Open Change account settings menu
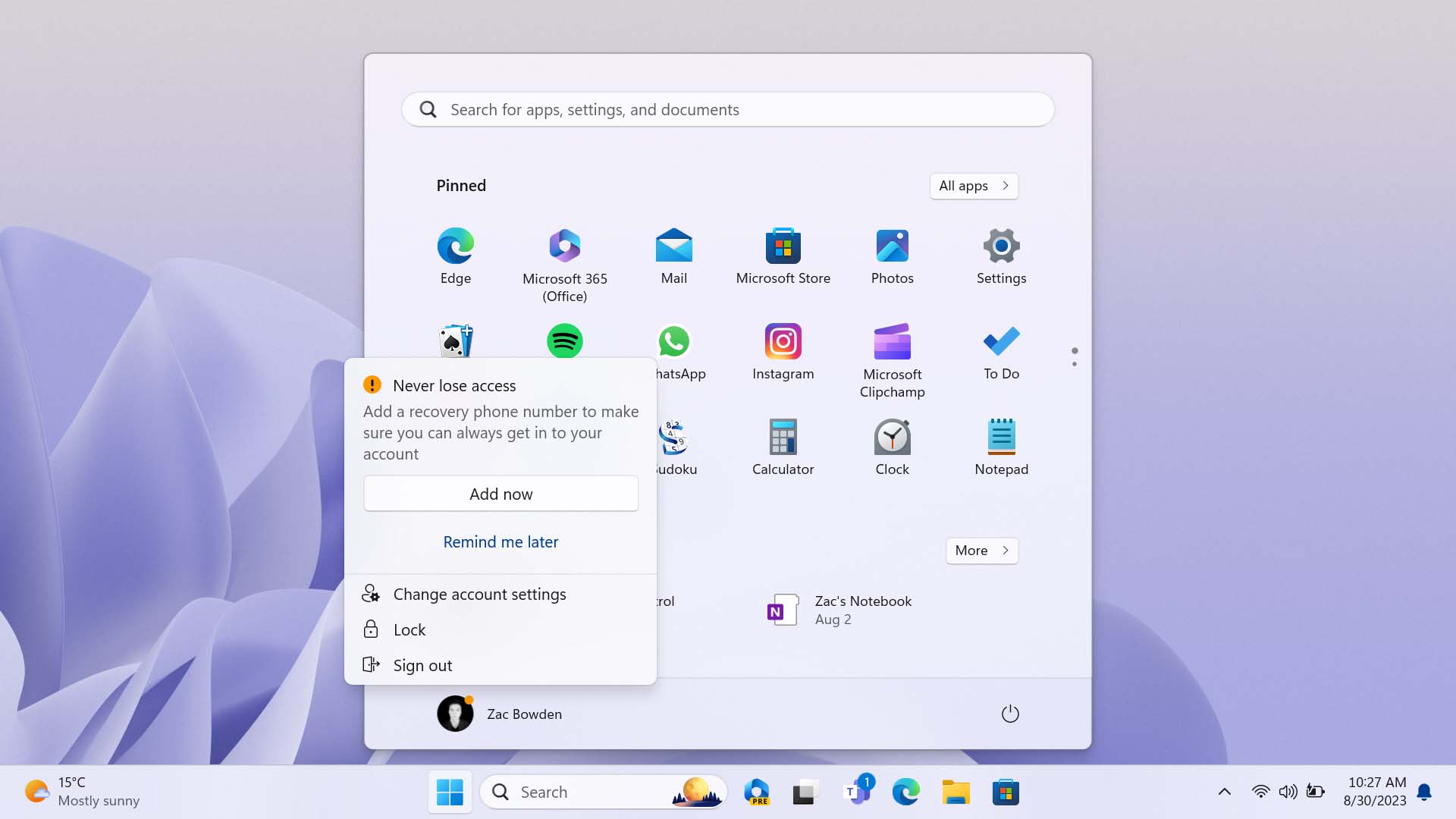 pos(480,593)
